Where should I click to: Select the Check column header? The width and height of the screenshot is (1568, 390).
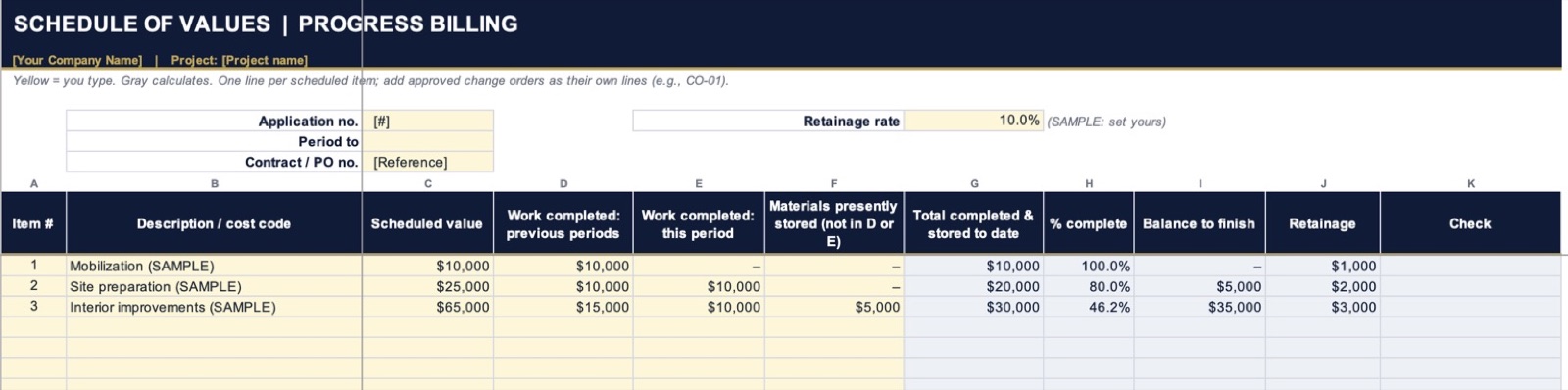click(1470, 223)
